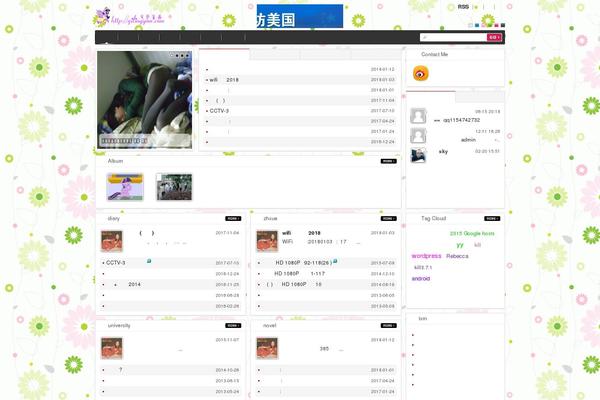Click MORE button in Tag Cloud section
Image resolution: width=600 pixels, height=400 pixels.
[x=492, y=219]
